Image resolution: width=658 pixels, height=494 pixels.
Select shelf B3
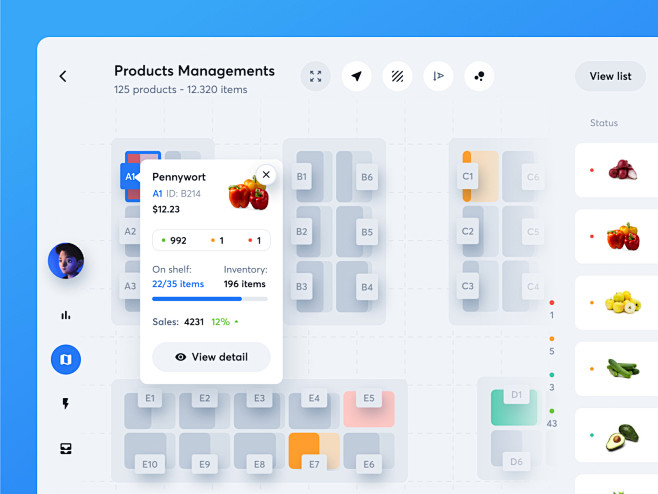[302, 287]
